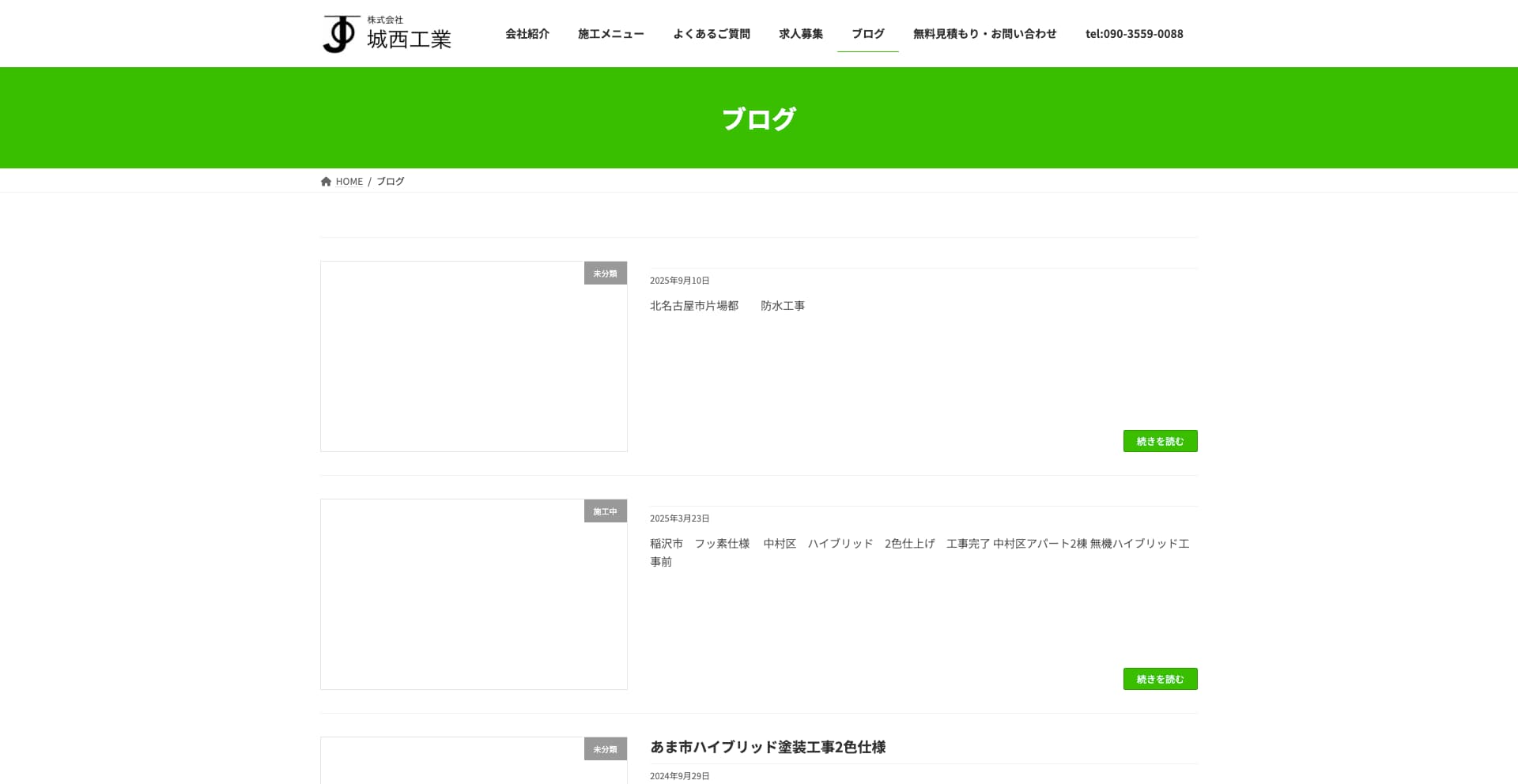The width and height of the screenshot is (1518, 784).
Task: Open the second post's thumbnail image
Action: 473,594
